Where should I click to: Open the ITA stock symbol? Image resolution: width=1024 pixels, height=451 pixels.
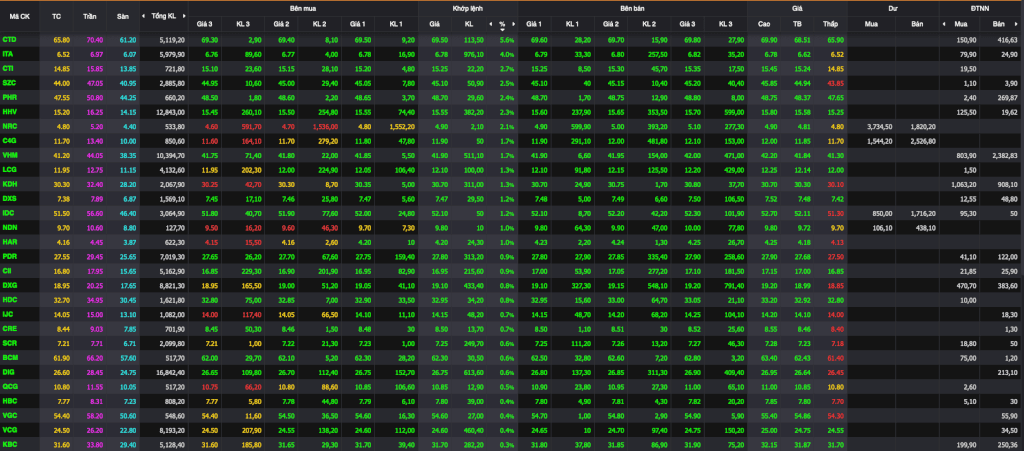(x=8, y=54)
